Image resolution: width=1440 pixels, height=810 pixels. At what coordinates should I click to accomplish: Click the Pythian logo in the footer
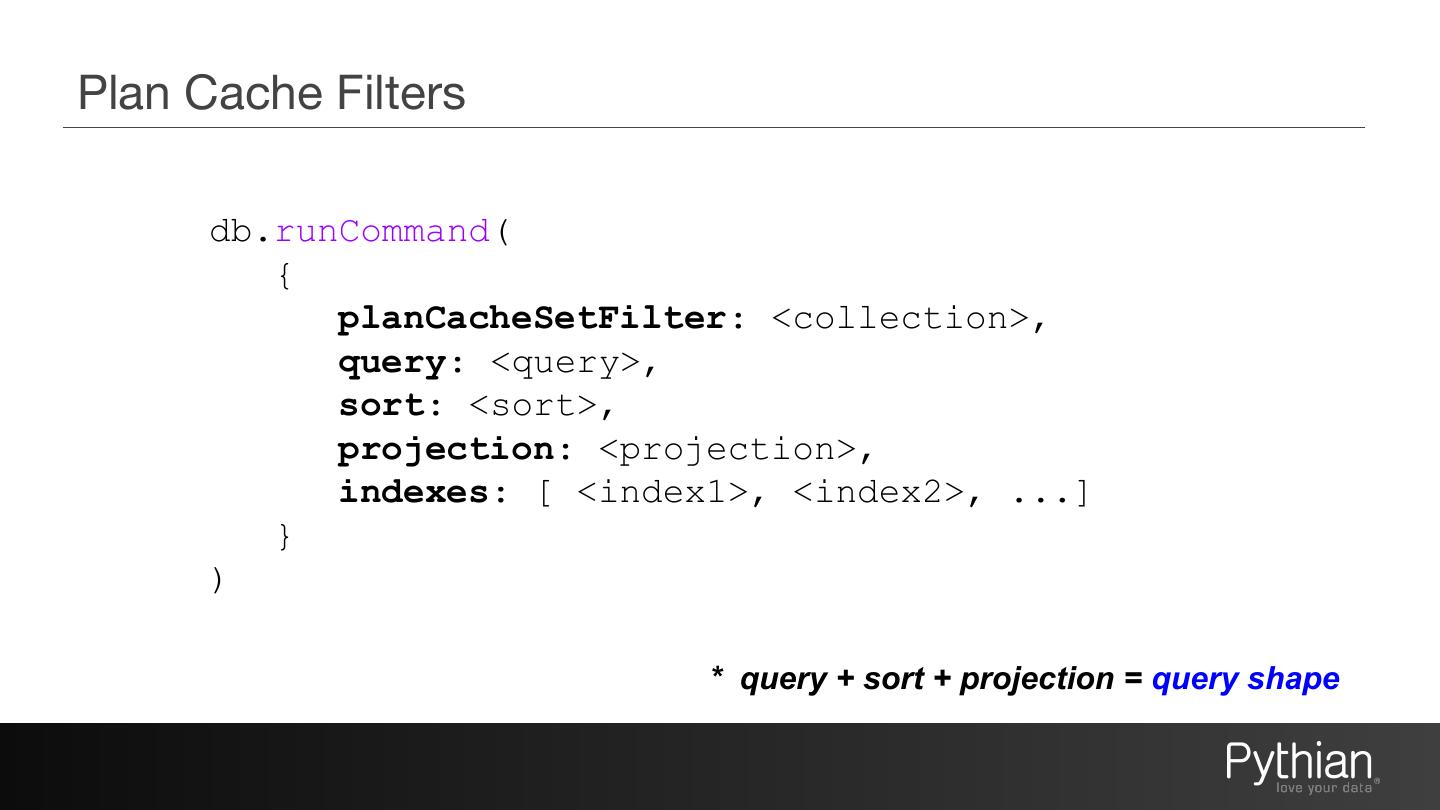pos(1299,762)
